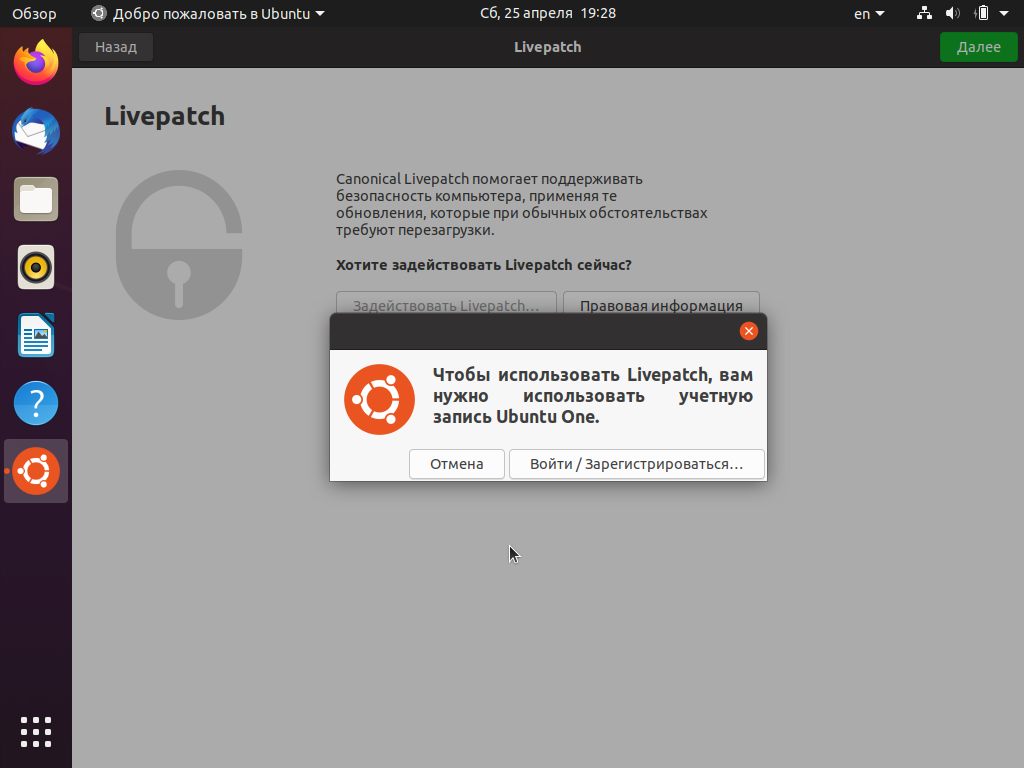The height and width of the screenshot is (768, 1024).
Task: Click the 'Задействовать Livepatch…' button
Action: (x=446, y=304)
